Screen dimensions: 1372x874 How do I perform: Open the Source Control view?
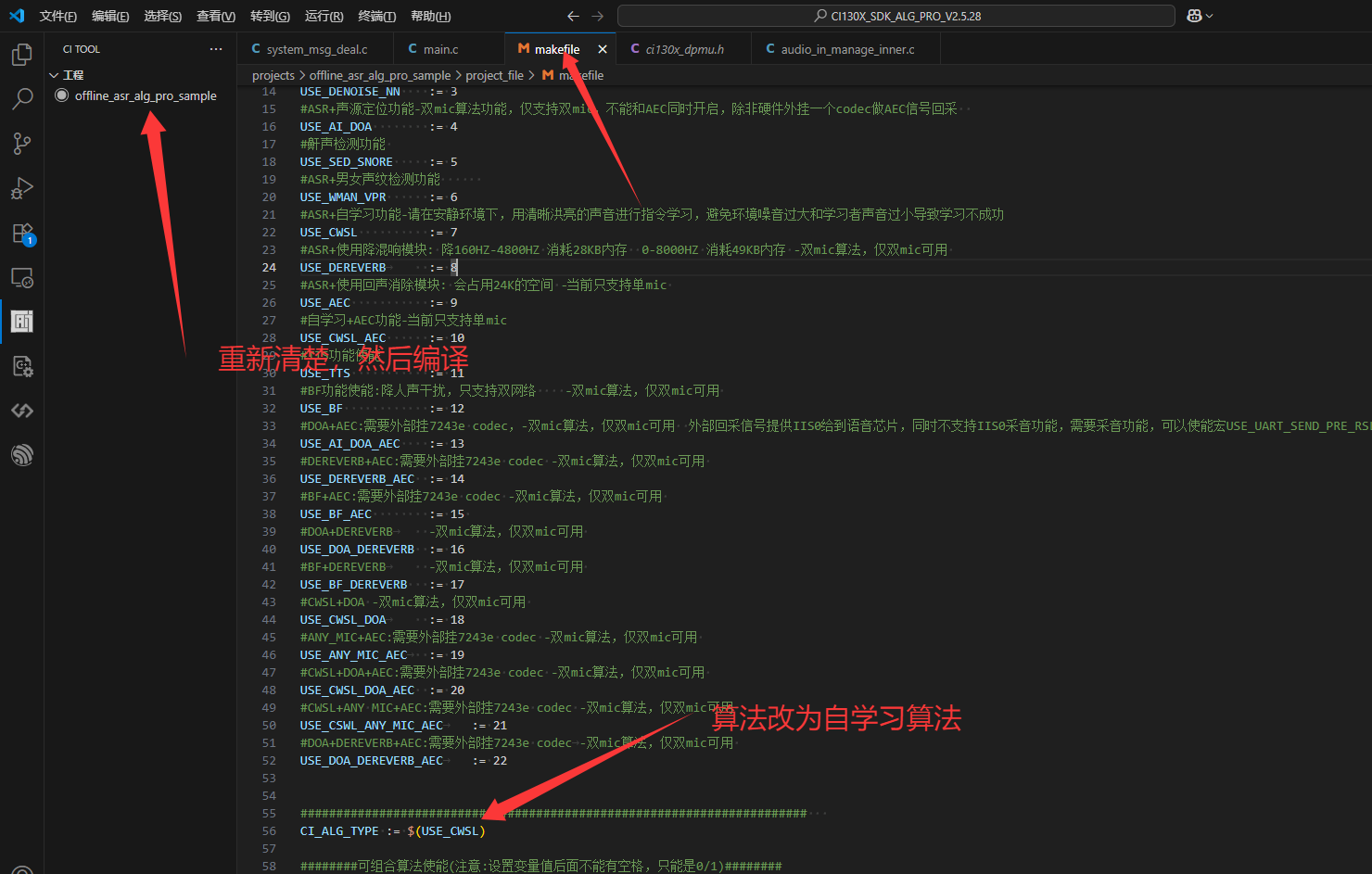point(22,144)
